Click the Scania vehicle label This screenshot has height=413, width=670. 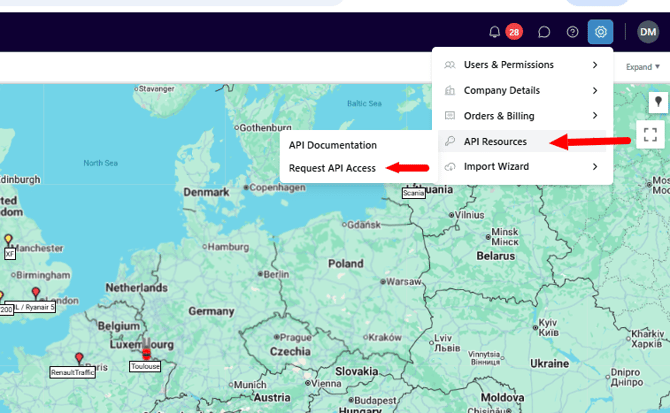414,193
